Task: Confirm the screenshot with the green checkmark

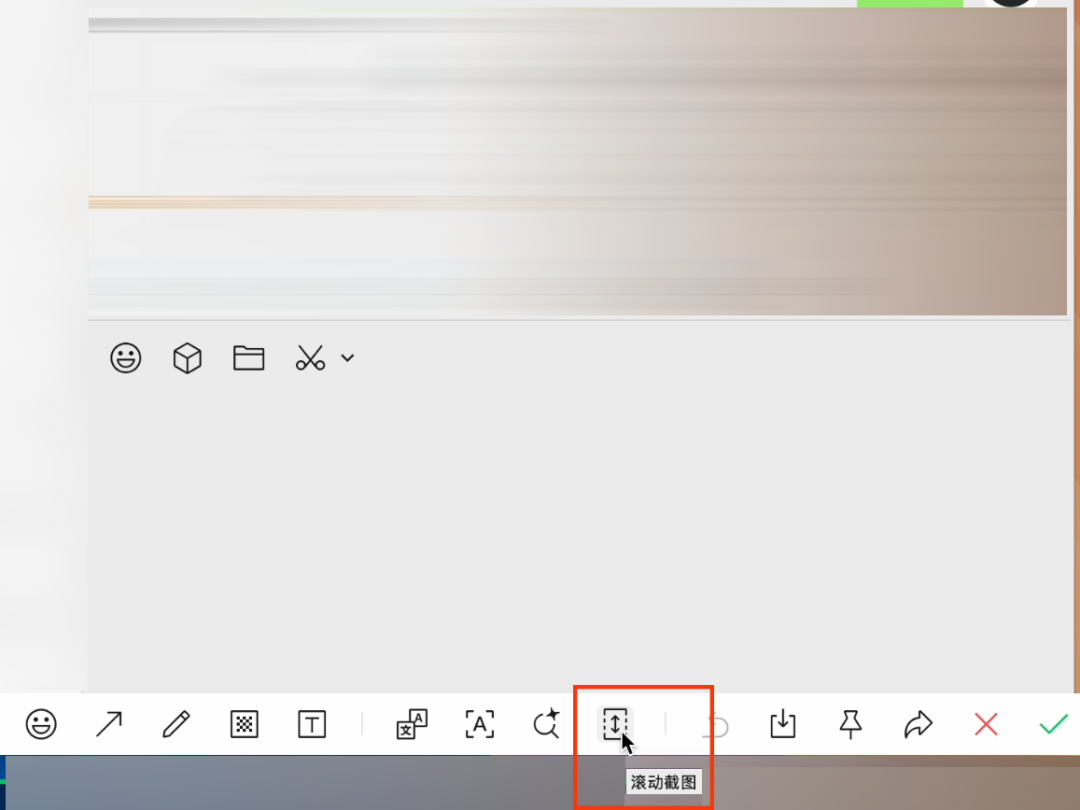Action: coord(1054,725)
